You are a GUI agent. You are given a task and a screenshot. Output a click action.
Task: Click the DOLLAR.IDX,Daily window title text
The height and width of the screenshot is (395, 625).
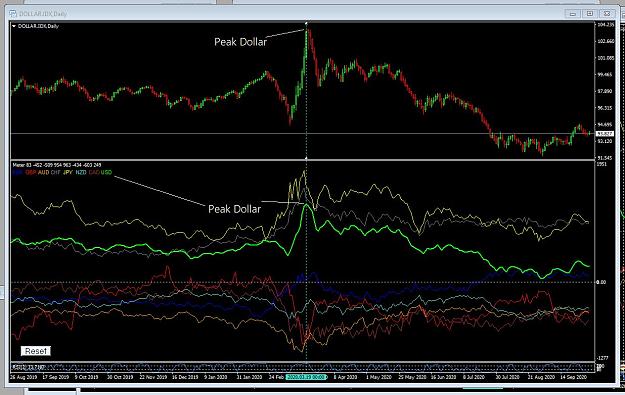pos(43,14)
